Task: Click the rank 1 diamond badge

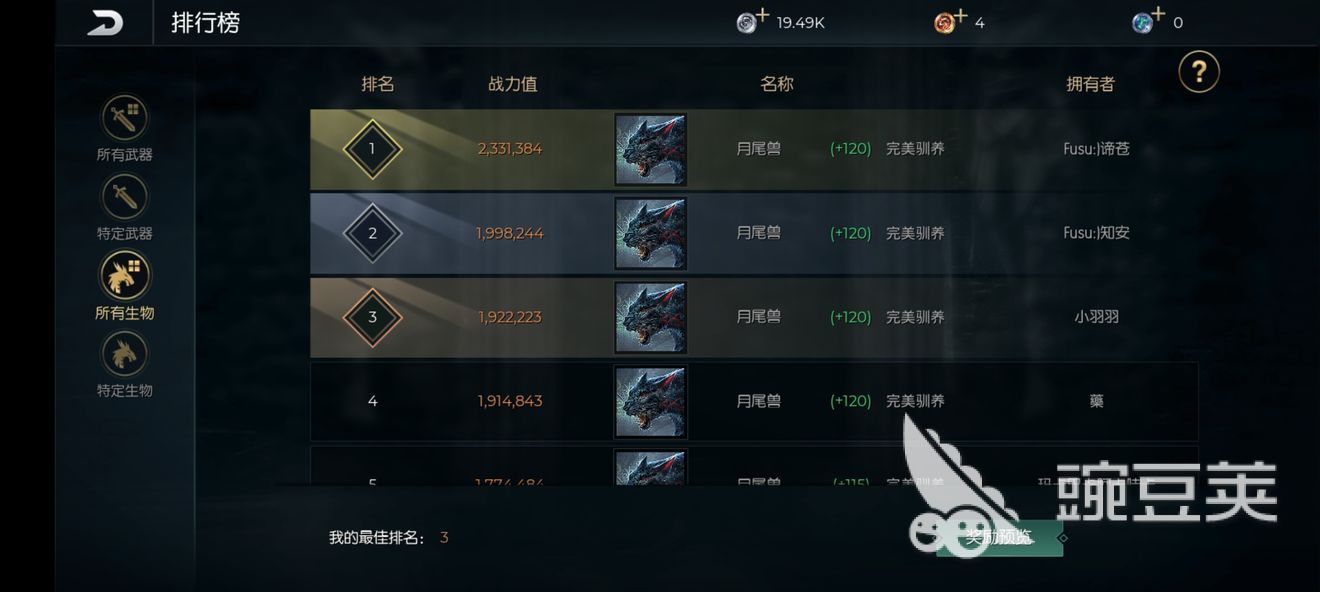Action: pos(373,149)
